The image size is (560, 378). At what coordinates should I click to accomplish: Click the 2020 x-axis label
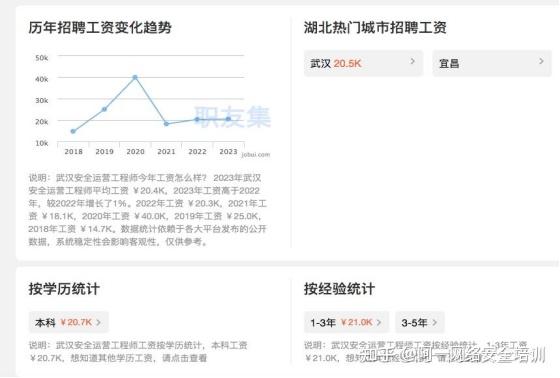tap(135, 151)
